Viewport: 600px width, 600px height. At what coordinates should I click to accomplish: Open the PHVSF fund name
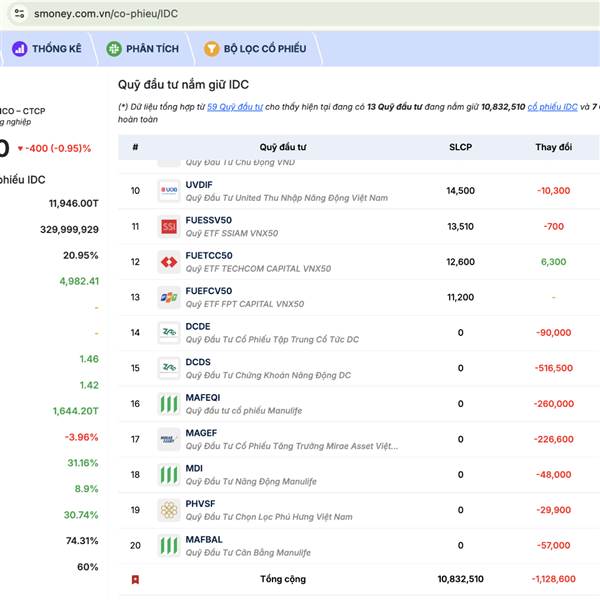click(x=200, y=504)
